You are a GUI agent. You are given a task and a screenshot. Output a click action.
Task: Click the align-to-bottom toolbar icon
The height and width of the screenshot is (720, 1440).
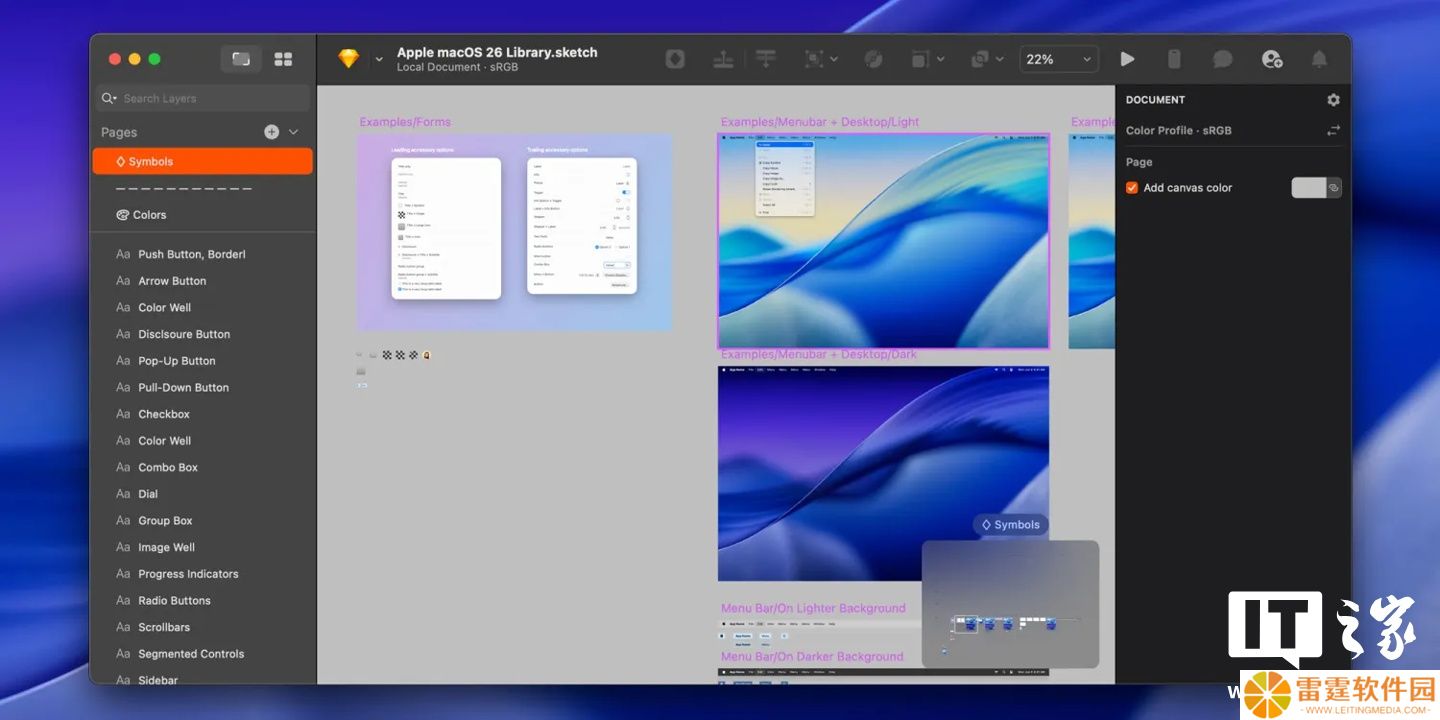pos(724,59)
